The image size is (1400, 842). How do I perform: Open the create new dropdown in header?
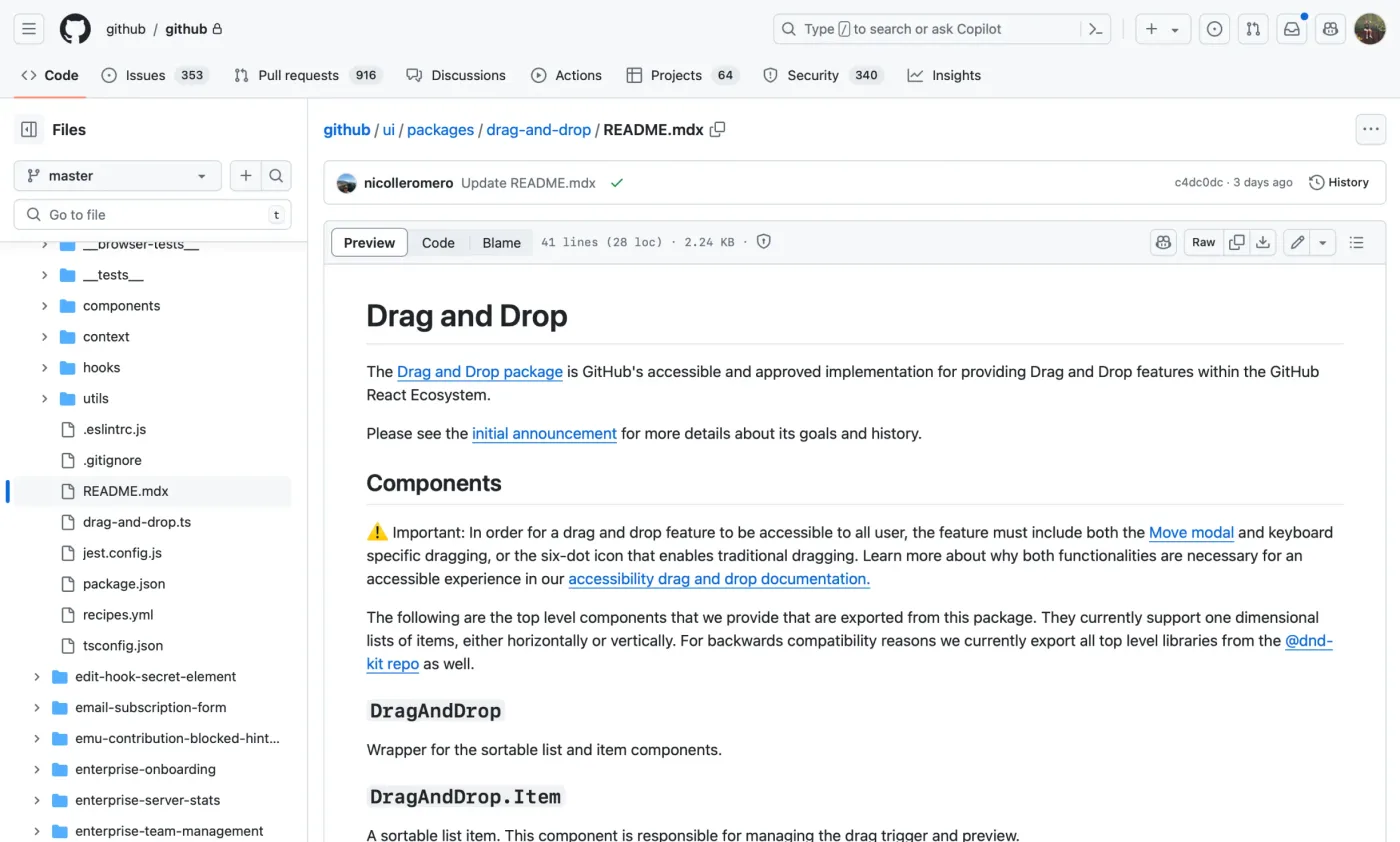coord(1163,29)
